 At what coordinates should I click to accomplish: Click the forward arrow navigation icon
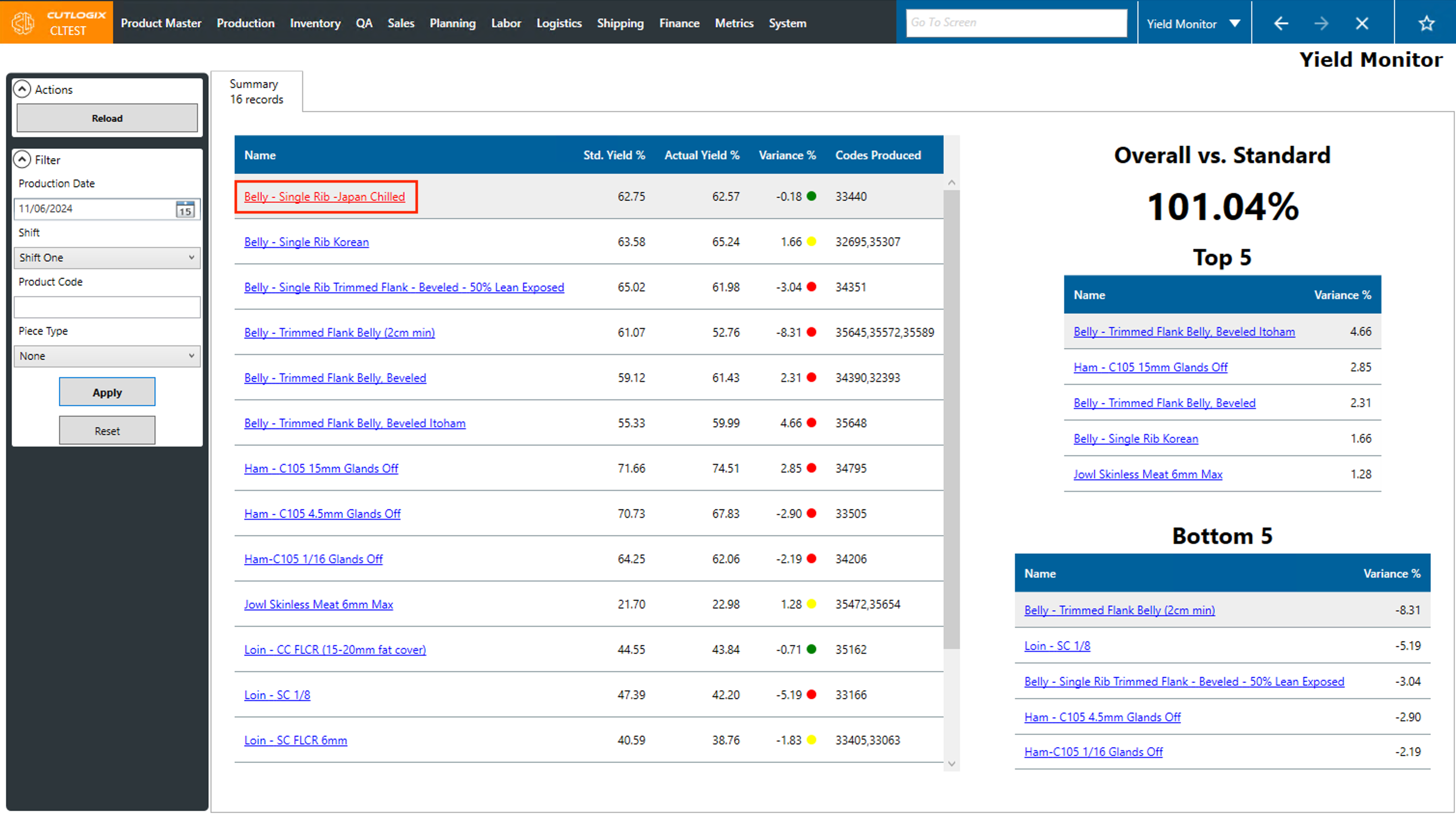pos(1321,23)
